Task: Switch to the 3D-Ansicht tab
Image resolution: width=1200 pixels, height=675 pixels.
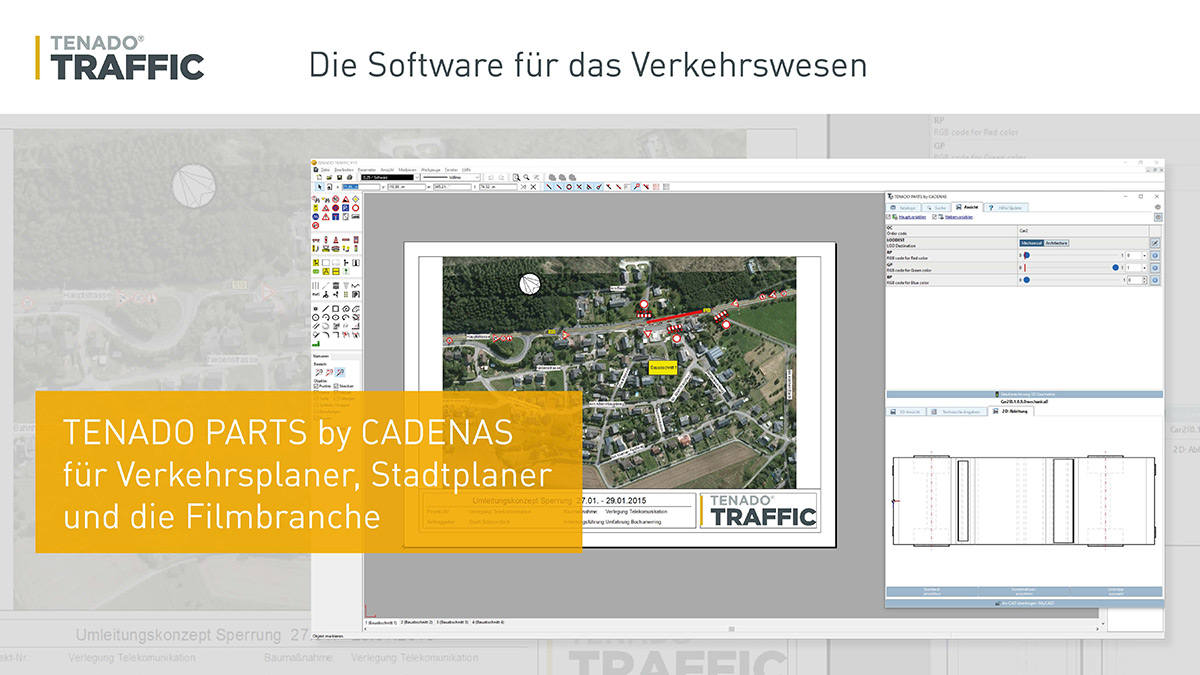Action: (906, 411)
